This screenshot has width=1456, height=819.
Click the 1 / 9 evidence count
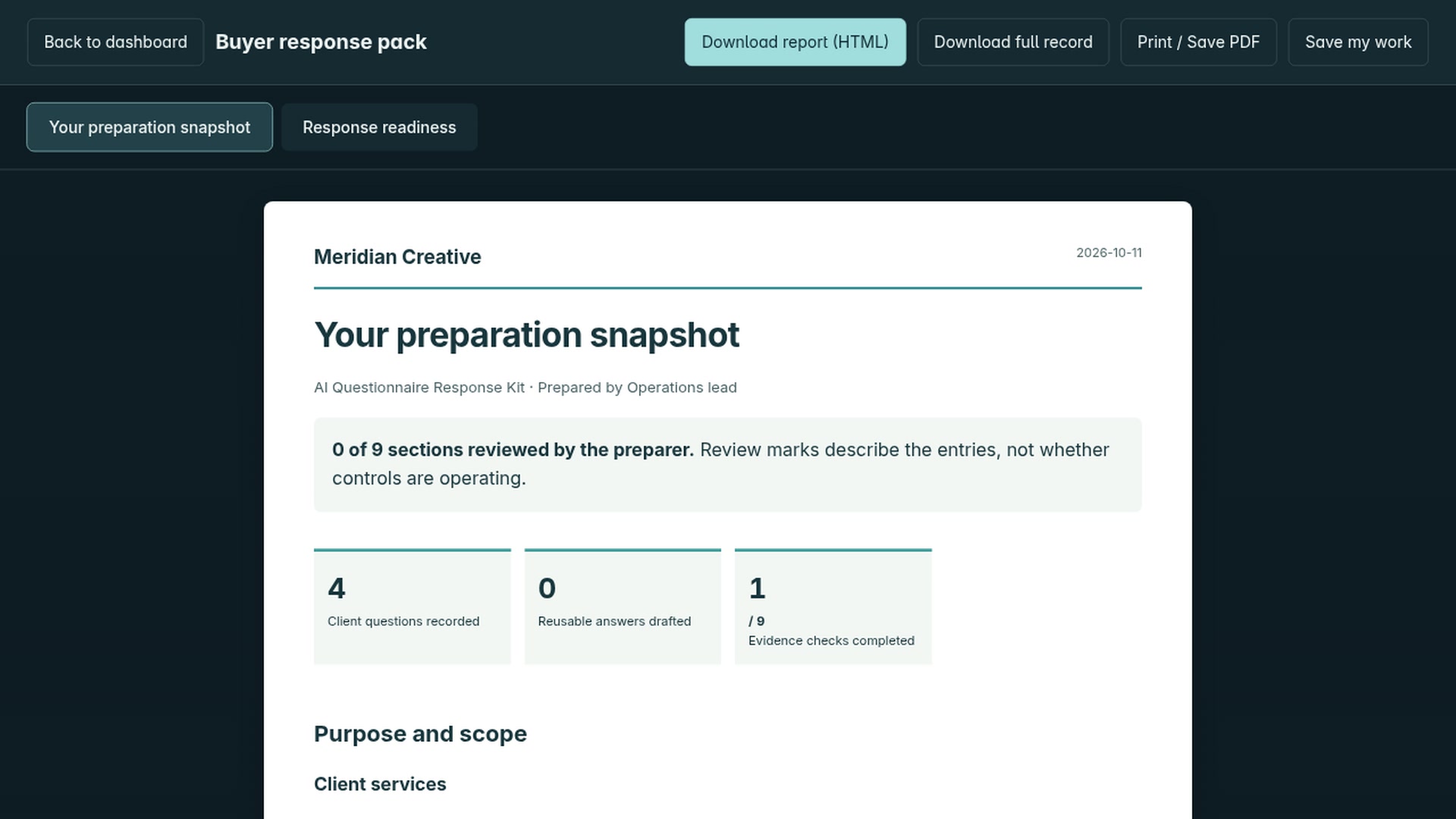(x=758, y=602)
